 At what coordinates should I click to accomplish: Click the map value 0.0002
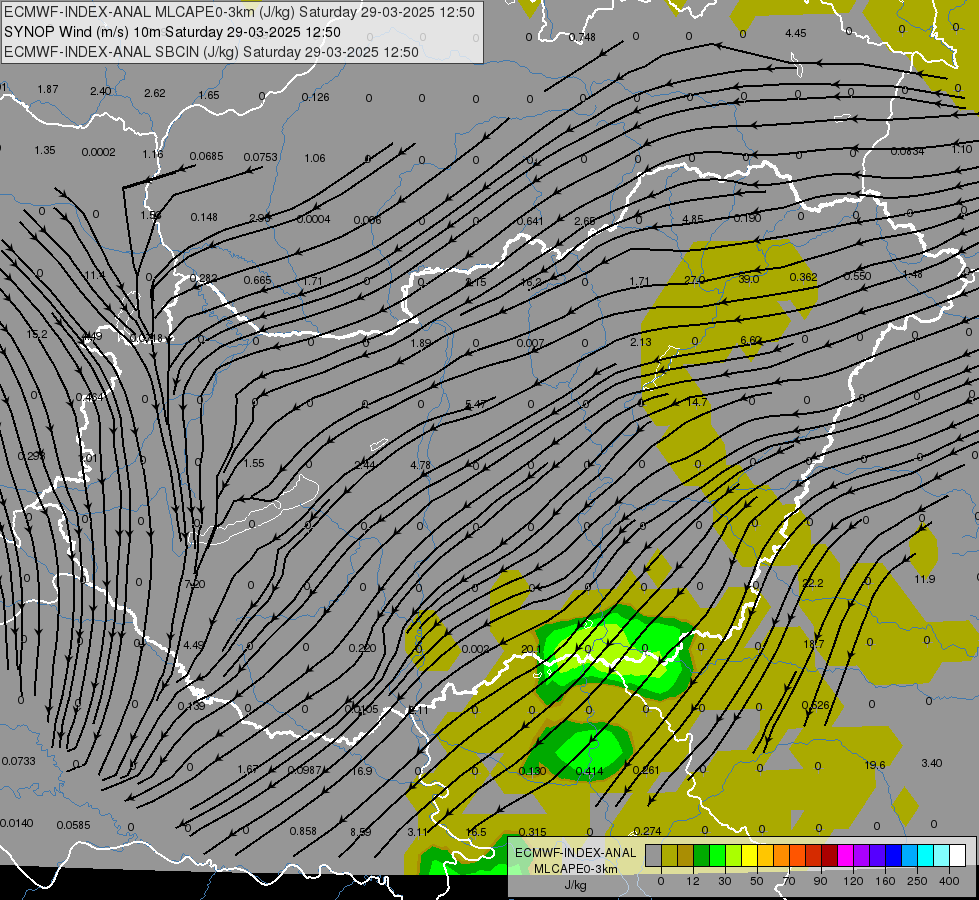(99, 152)
